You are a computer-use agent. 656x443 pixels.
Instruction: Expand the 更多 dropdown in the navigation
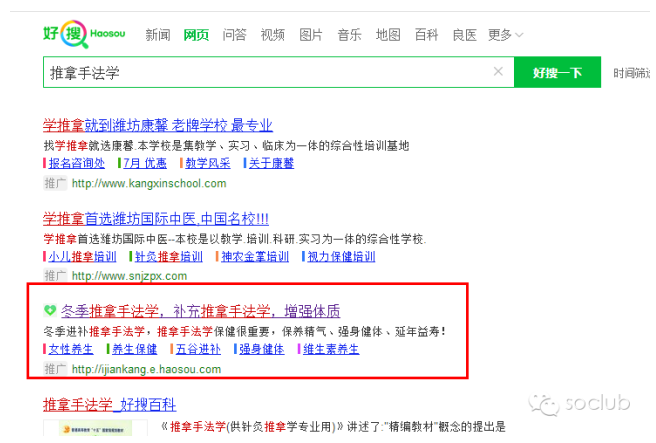504,35
